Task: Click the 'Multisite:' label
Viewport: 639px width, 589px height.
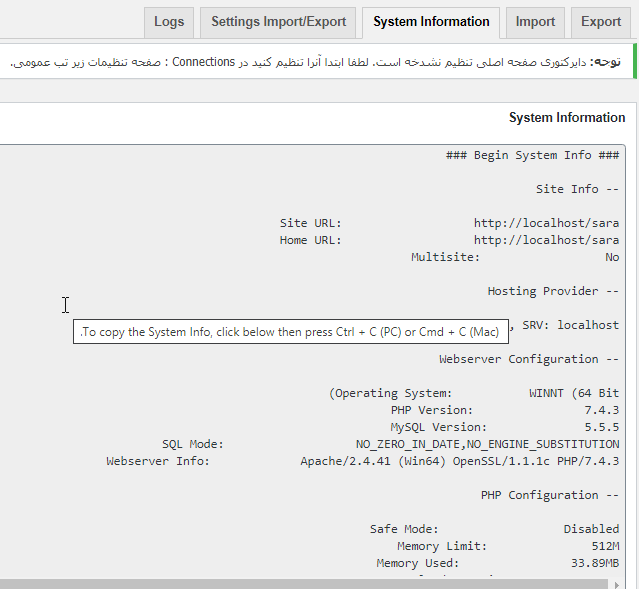Action: click(445, 257)
